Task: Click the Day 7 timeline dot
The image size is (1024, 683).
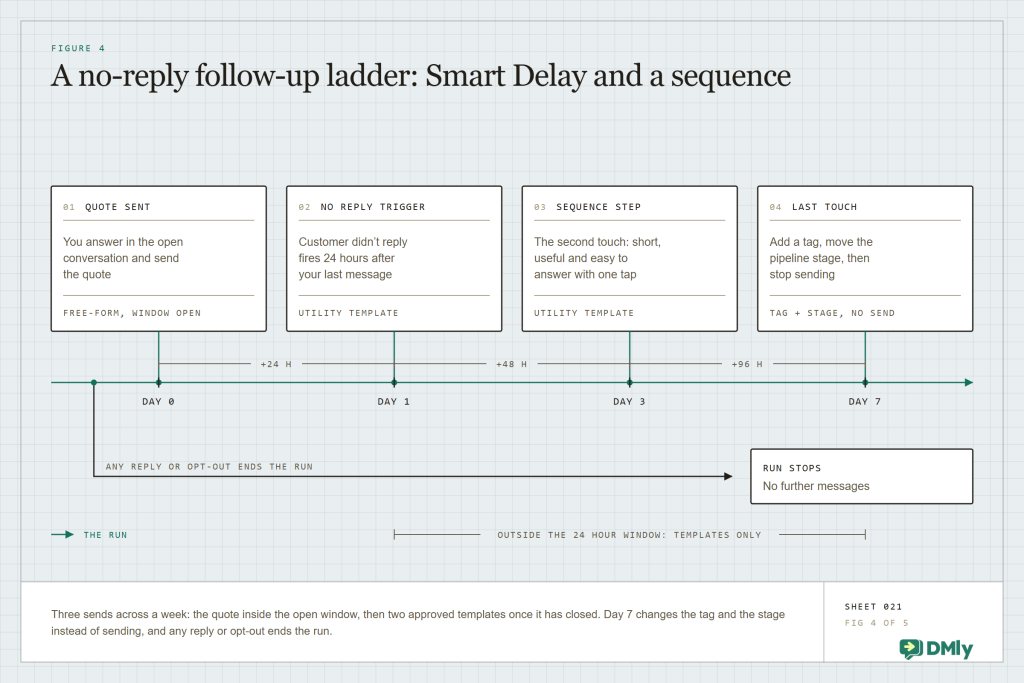Action: (865, 383)
